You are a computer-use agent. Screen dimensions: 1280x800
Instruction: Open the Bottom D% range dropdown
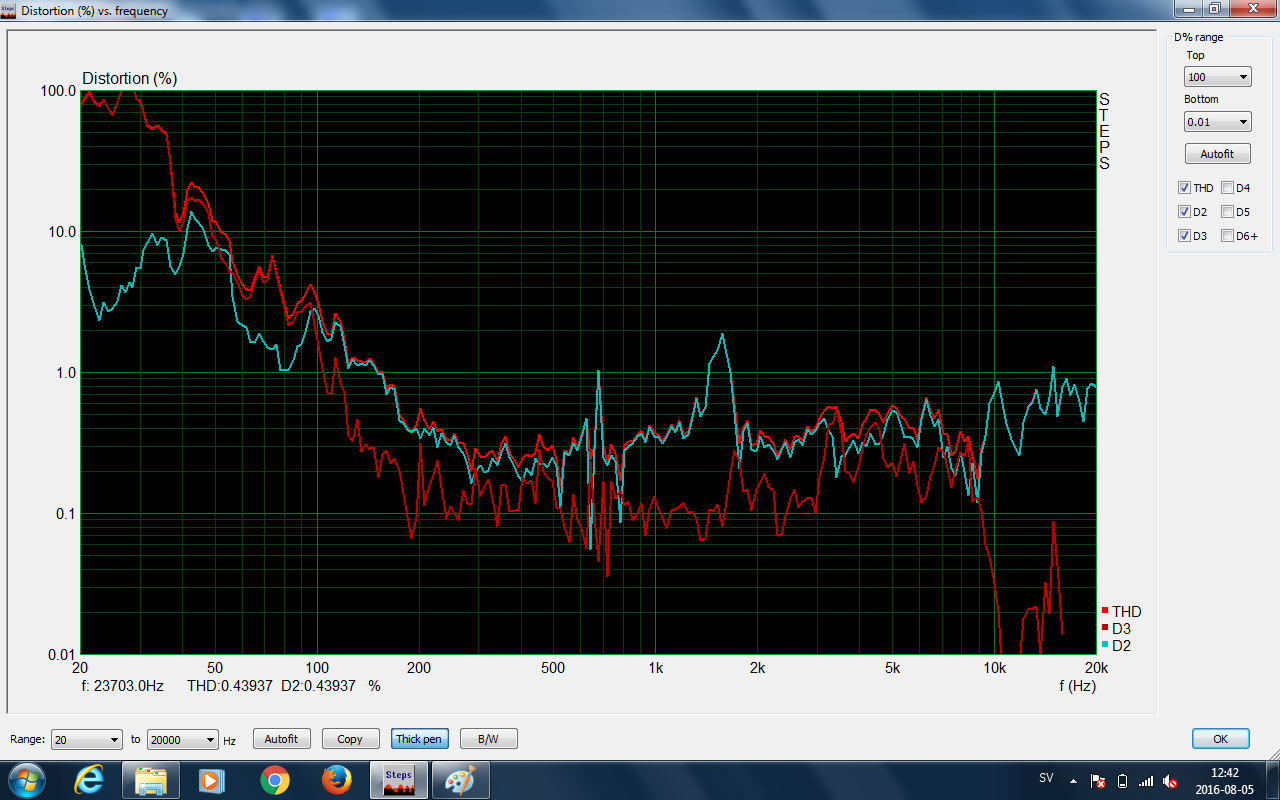click(x=1217, y=121)
